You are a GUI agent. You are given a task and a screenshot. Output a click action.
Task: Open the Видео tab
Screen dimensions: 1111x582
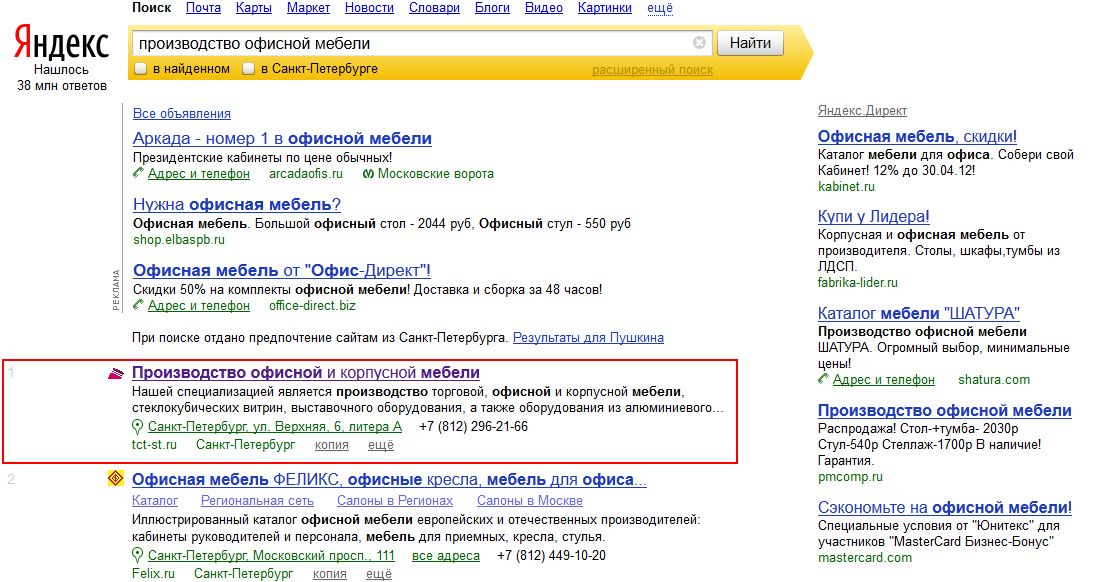(x=543, y=8)
